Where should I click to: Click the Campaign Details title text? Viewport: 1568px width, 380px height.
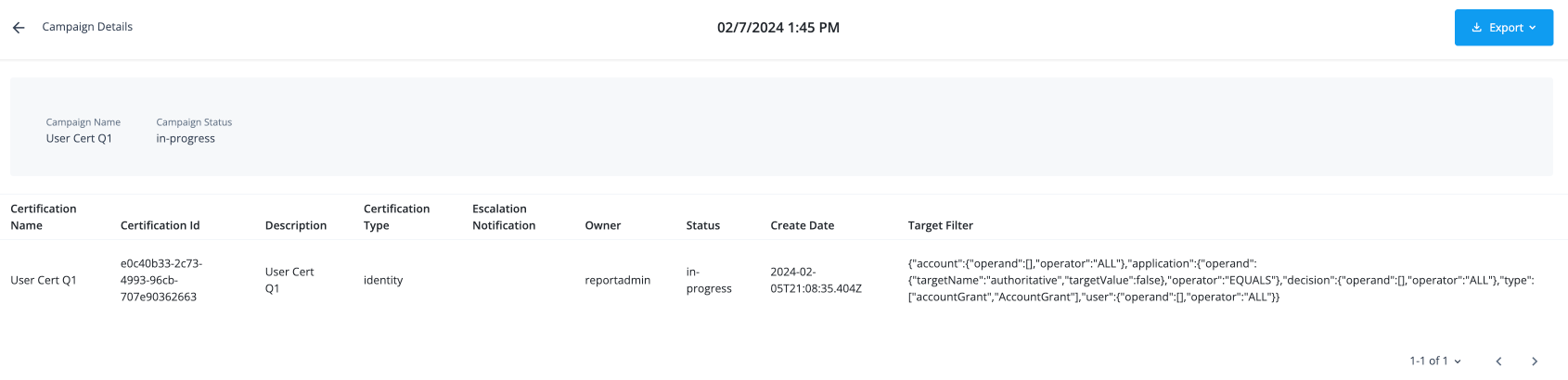tap(87, 27)
